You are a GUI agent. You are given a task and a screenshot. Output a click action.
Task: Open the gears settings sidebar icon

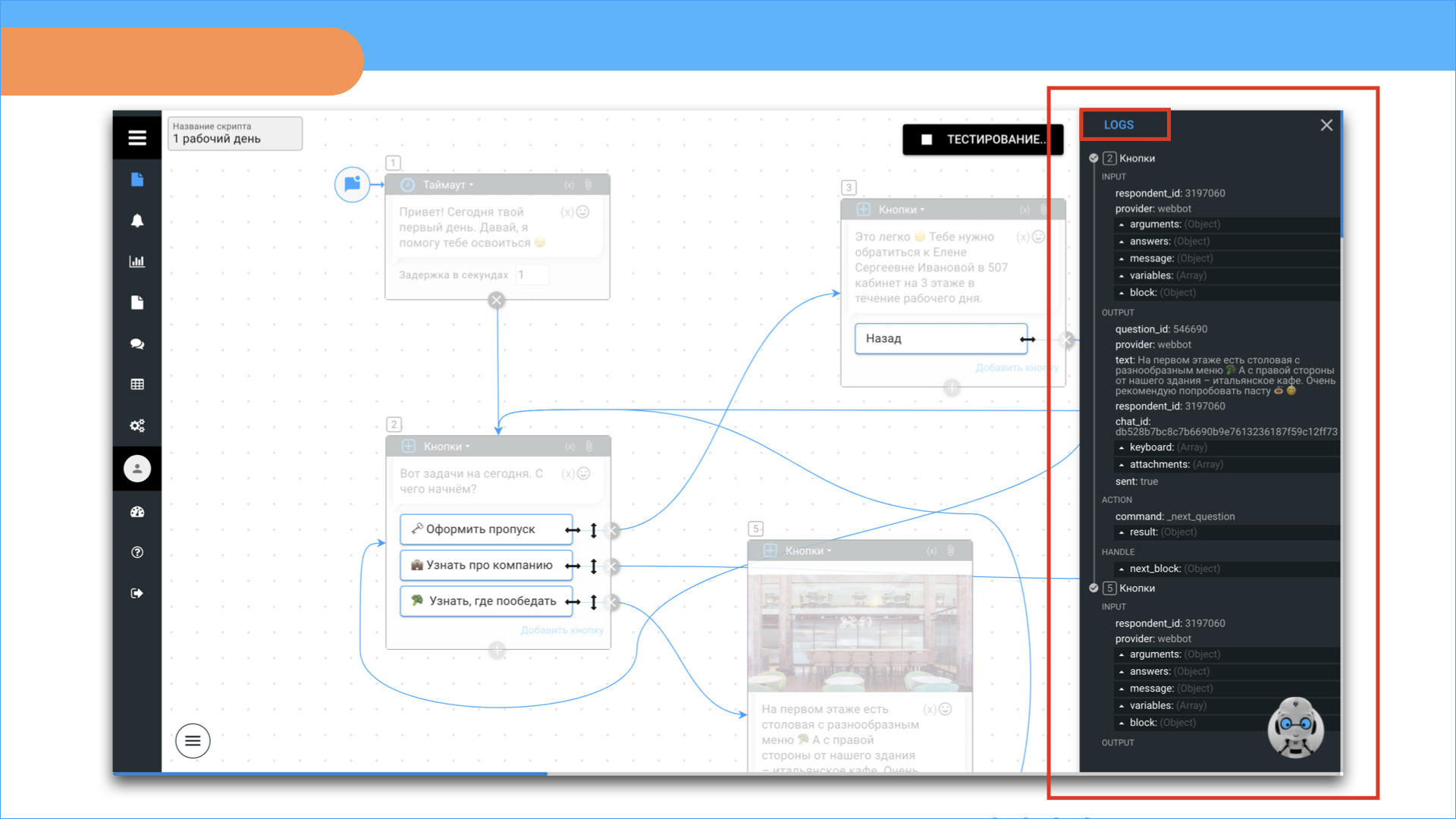click(137, 425)
